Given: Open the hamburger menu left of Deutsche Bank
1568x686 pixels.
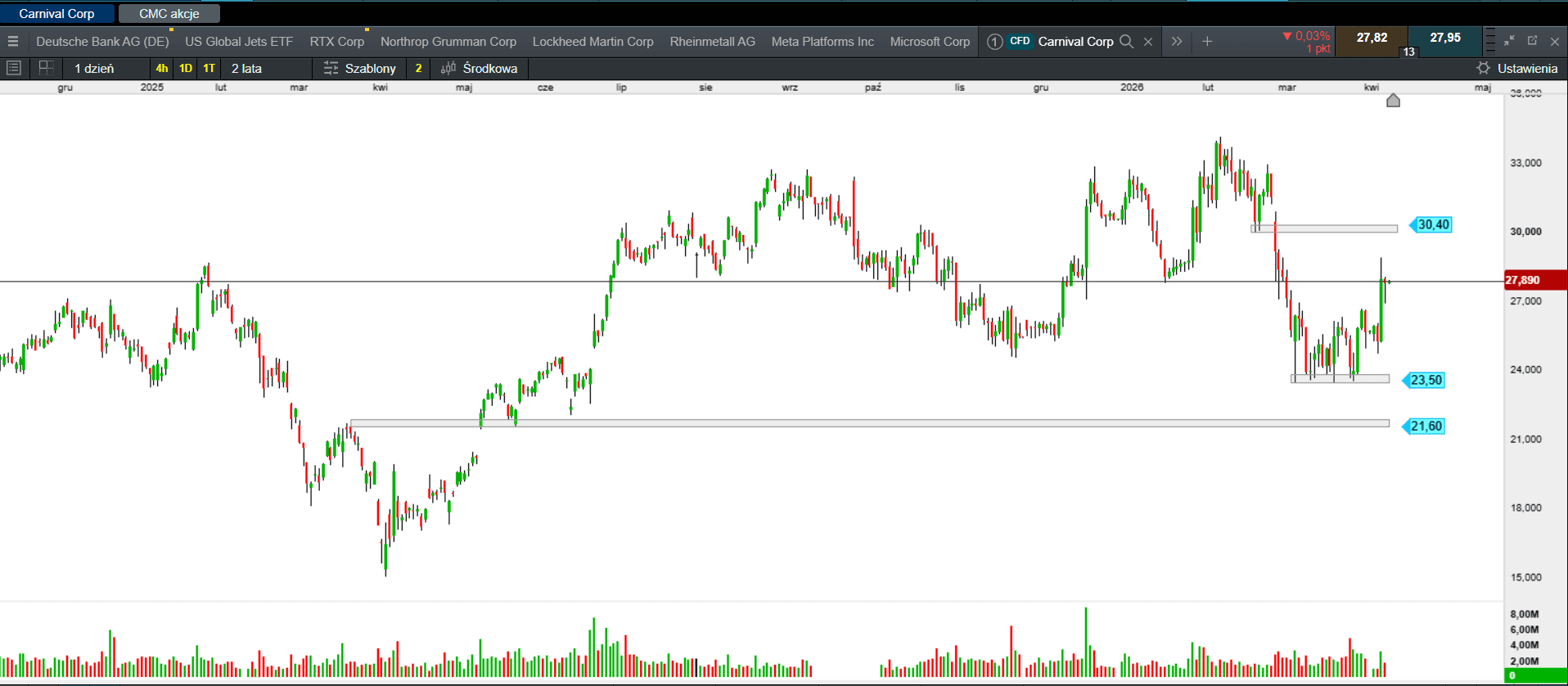Looking at the screenshot, I should click(x=13, y=42).
